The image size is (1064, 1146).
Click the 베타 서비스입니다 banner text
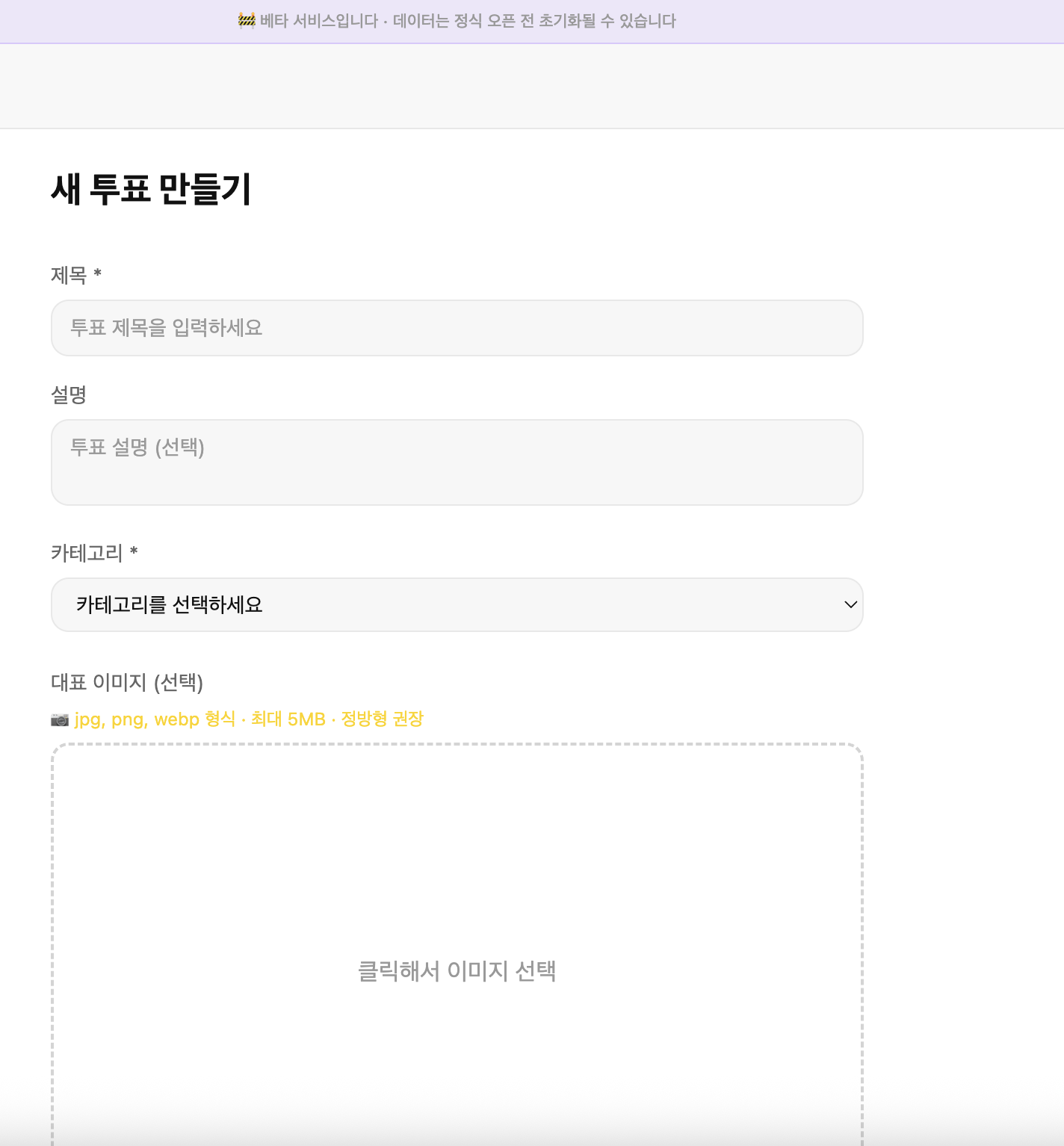coord(468,21)
